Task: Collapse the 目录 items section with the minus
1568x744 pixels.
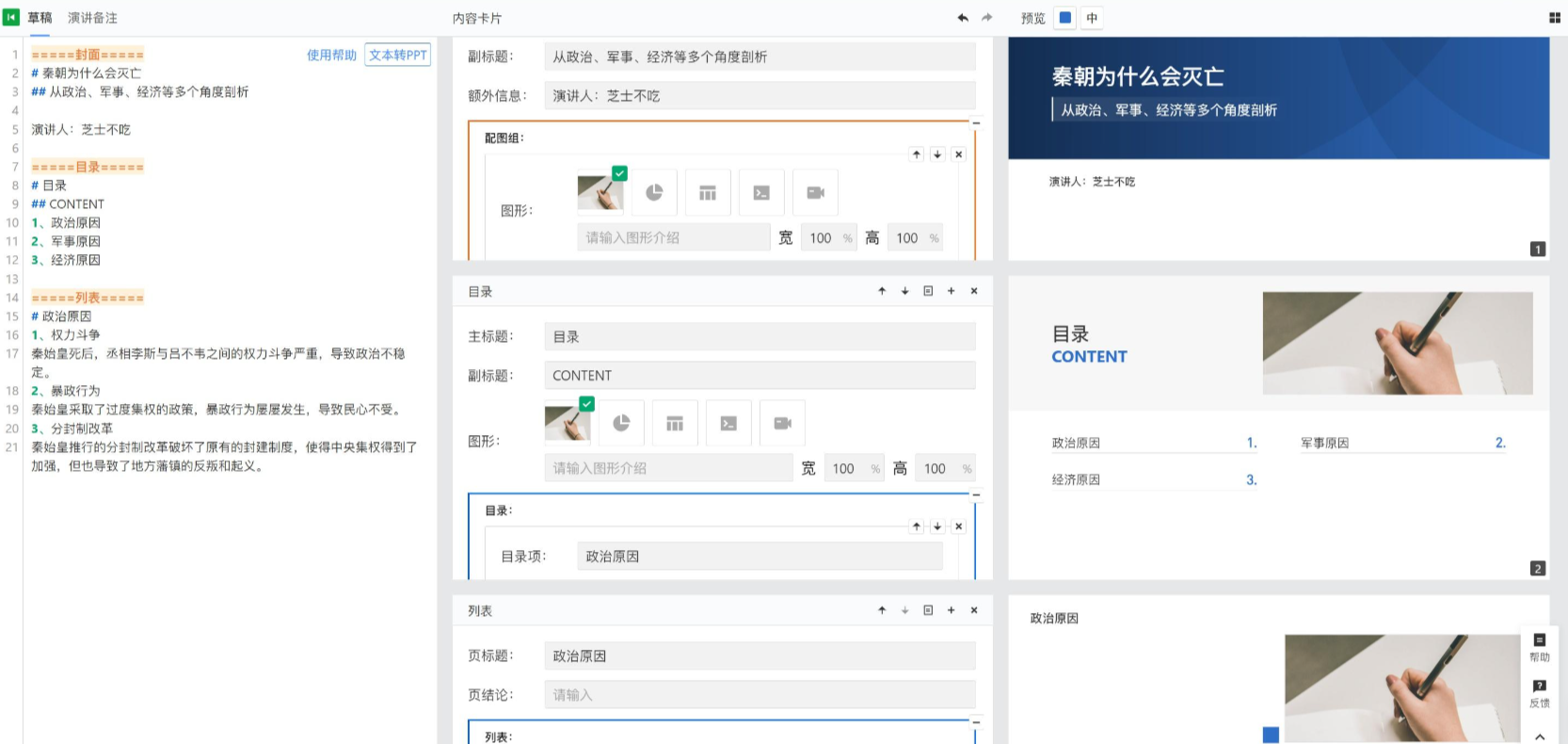Action: 976,495
